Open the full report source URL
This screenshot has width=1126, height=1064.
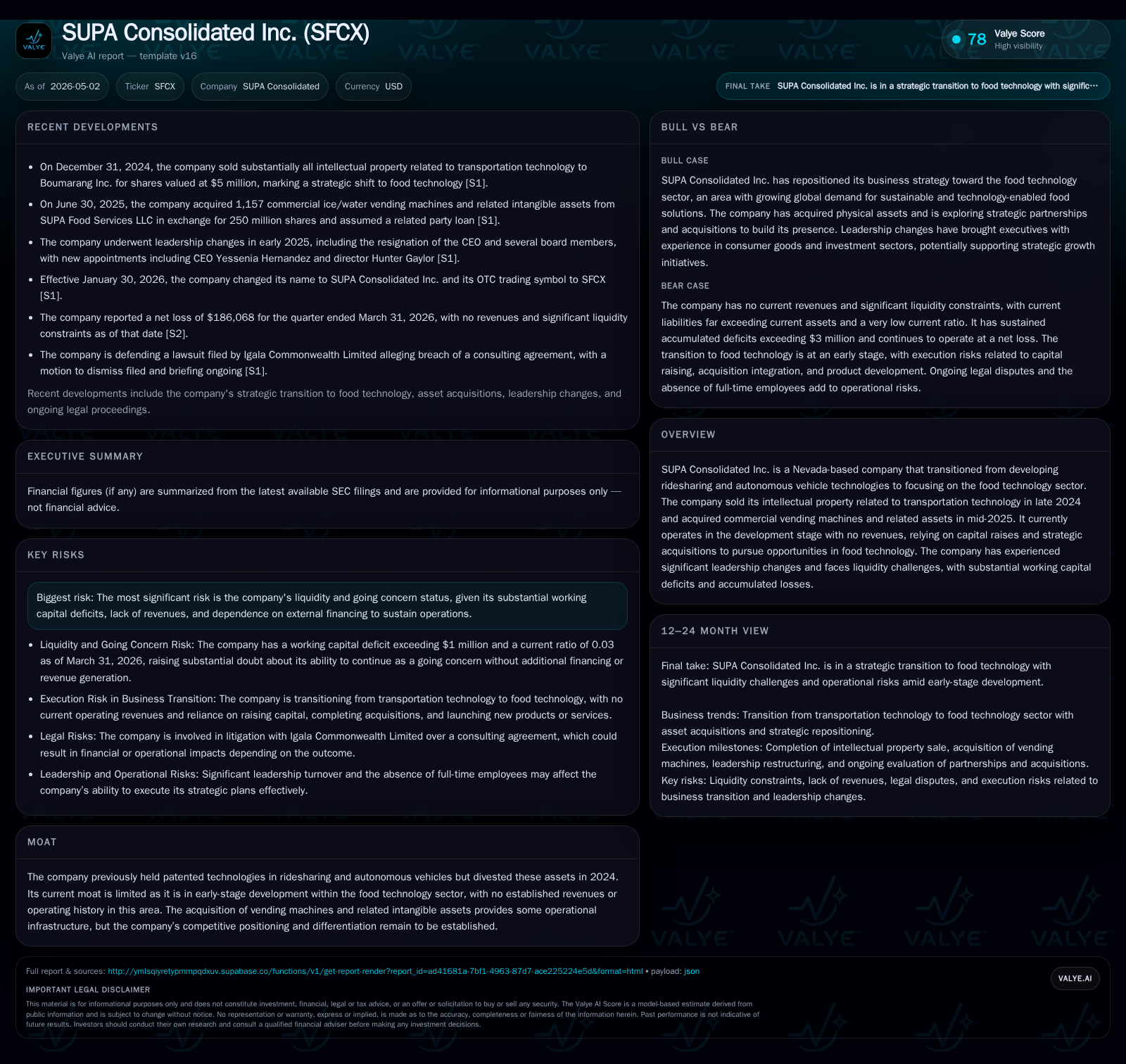tap(375, 971)
